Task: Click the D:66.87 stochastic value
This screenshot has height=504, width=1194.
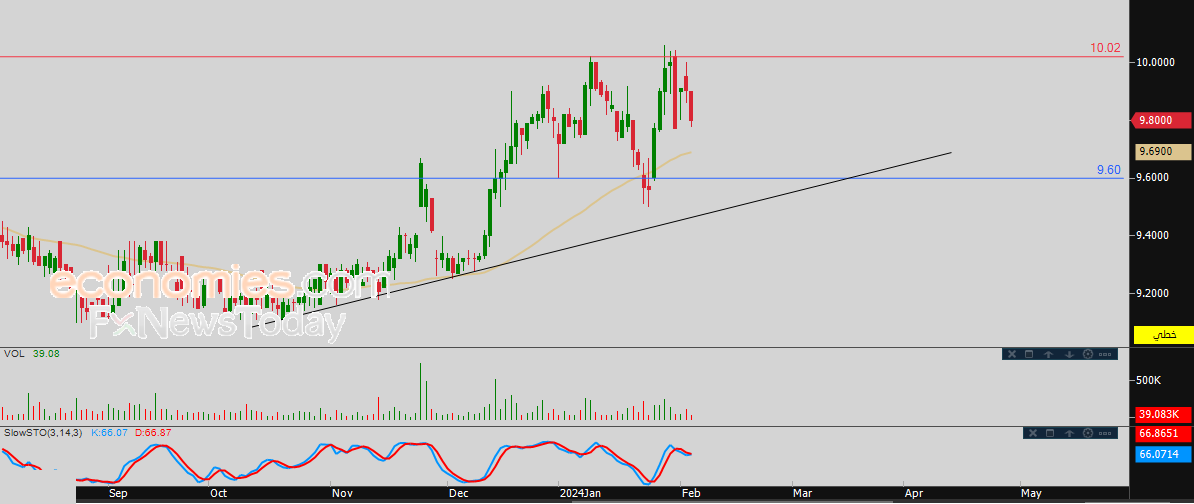Action: point(153,432)
